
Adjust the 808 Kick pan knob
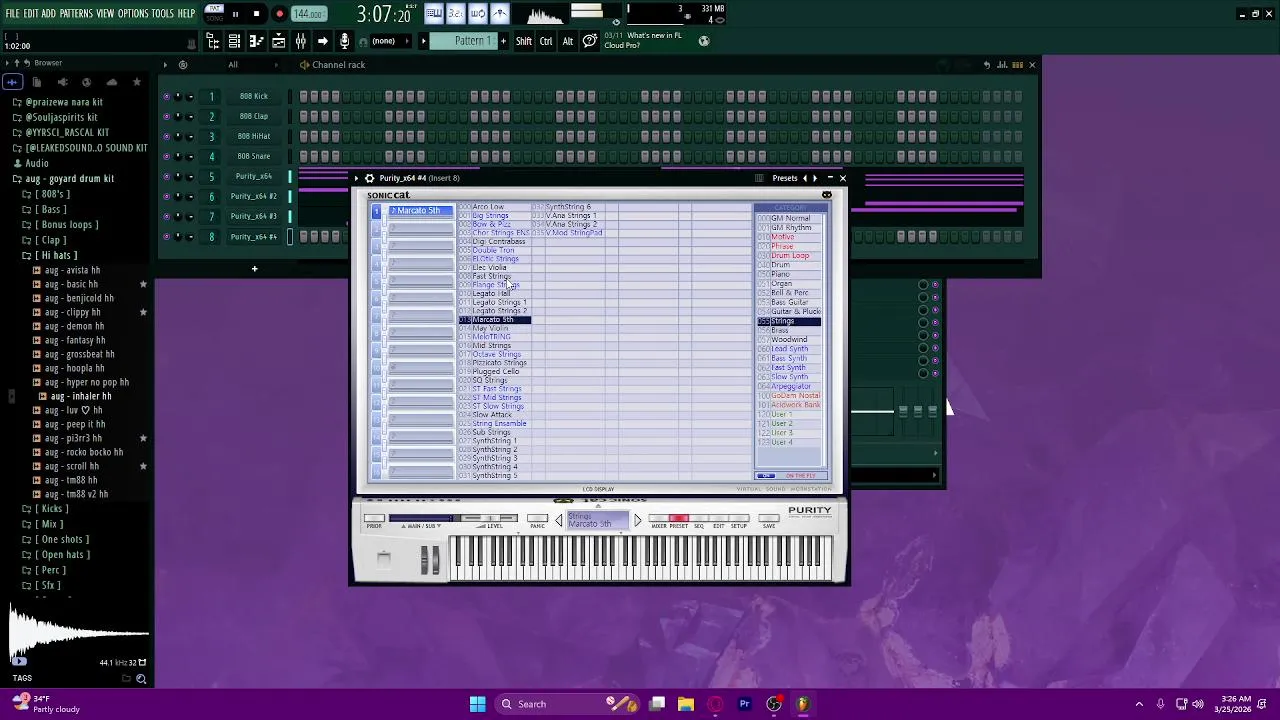[178, 96]
